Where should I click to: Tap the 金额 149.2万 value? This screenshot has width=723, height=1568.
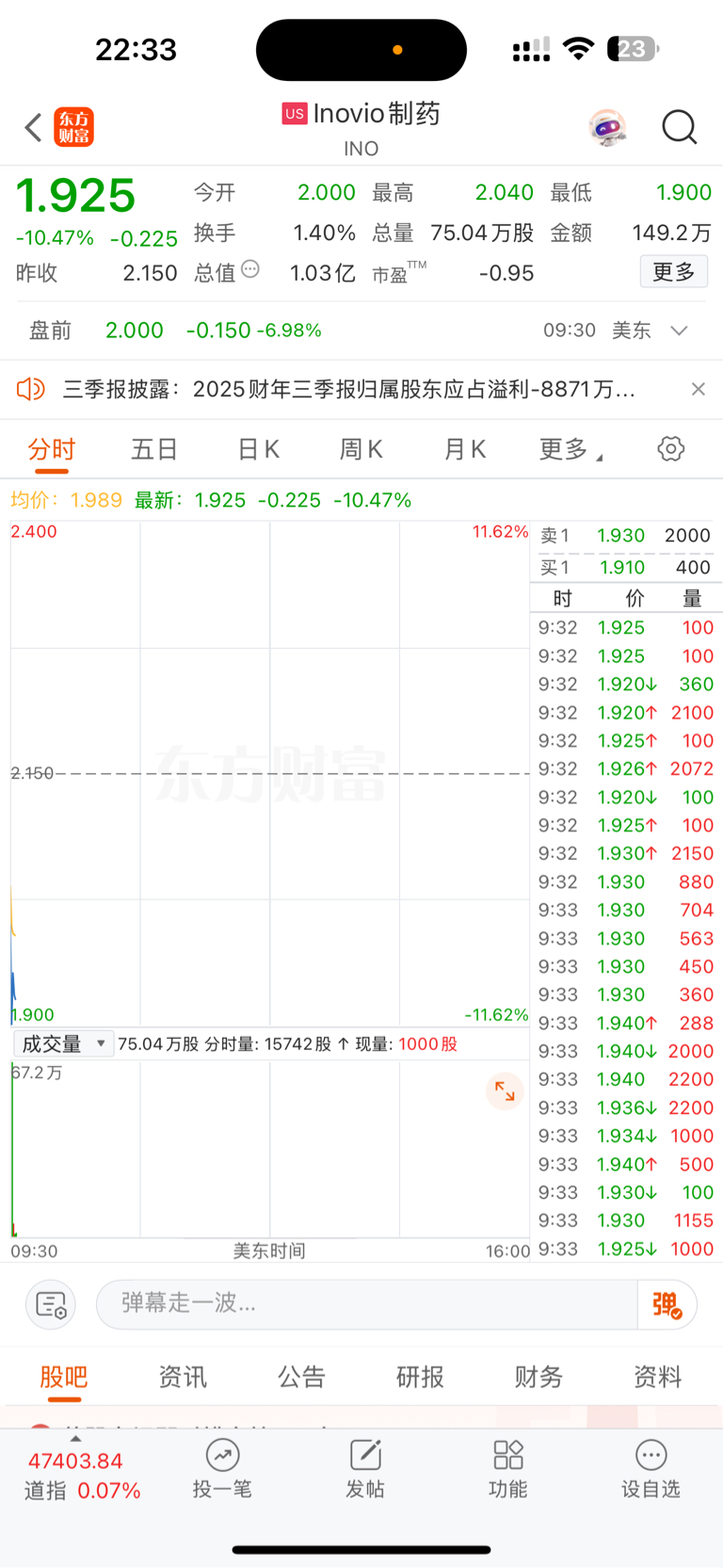pyautogui.click(x=671, y=233)
